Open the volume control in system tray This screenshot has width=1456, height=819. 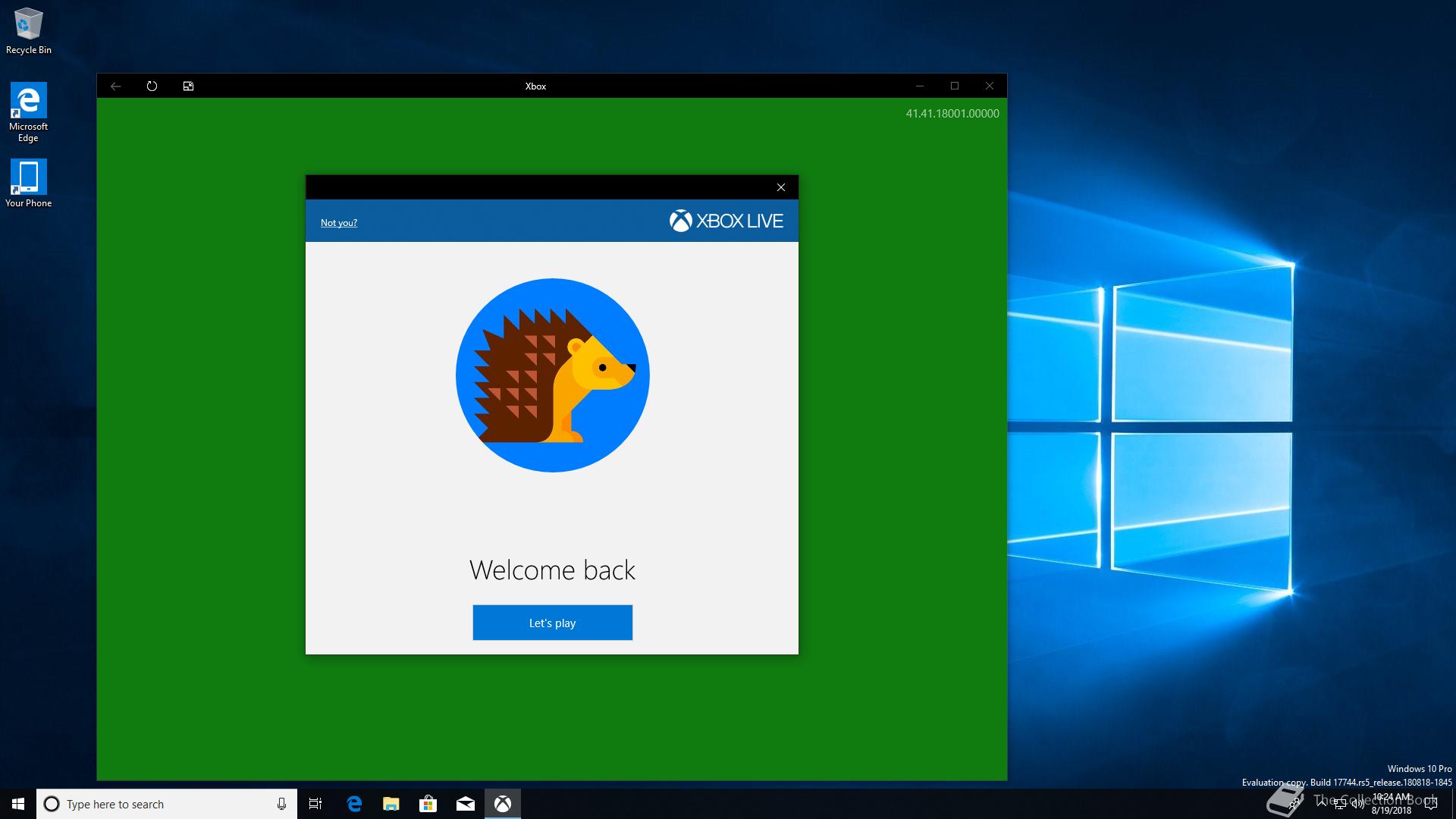click(x=1357, y=804)
